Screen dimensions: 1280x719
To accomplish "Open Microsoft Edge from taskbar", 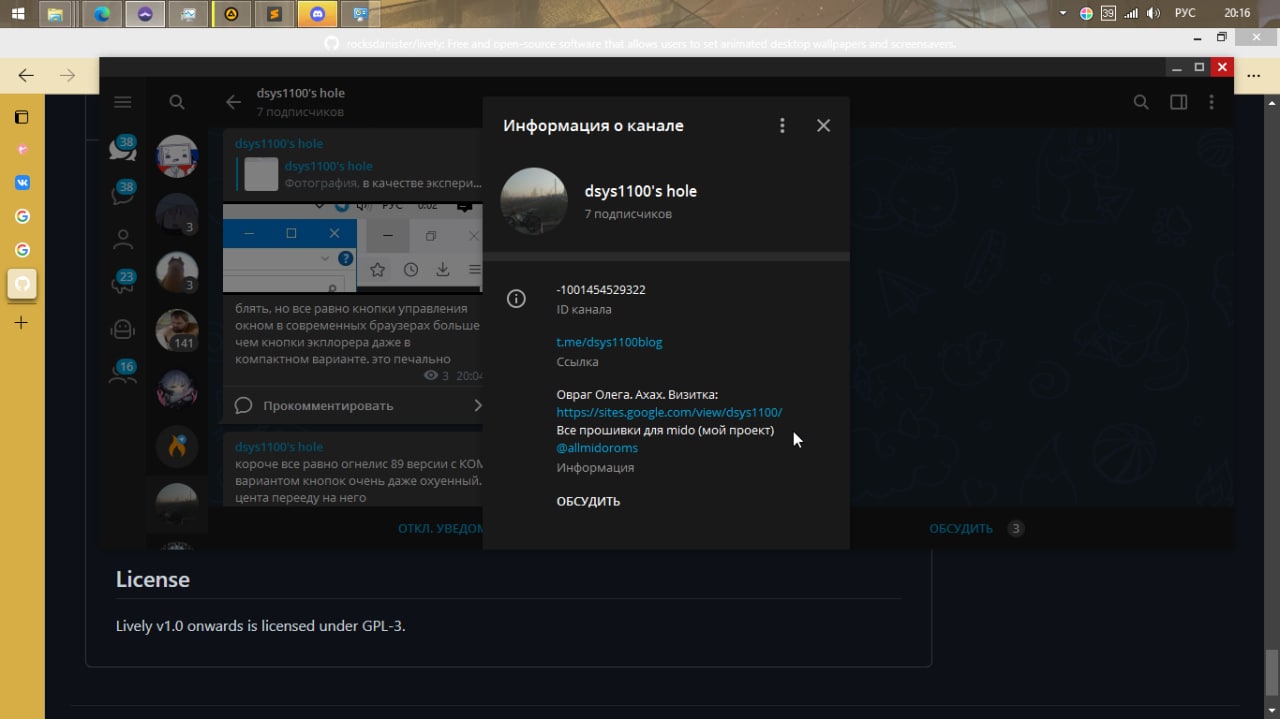I will pyautogui.click(x=102, y=14).
